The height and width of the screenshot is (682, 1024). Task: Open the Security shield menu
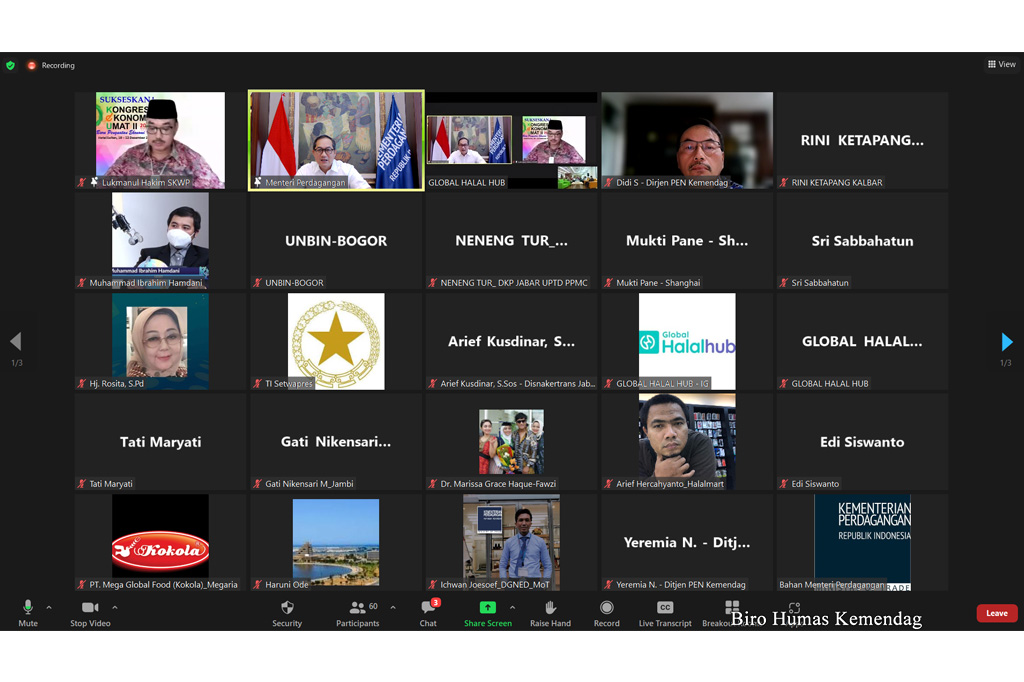(x=287, y=611)
